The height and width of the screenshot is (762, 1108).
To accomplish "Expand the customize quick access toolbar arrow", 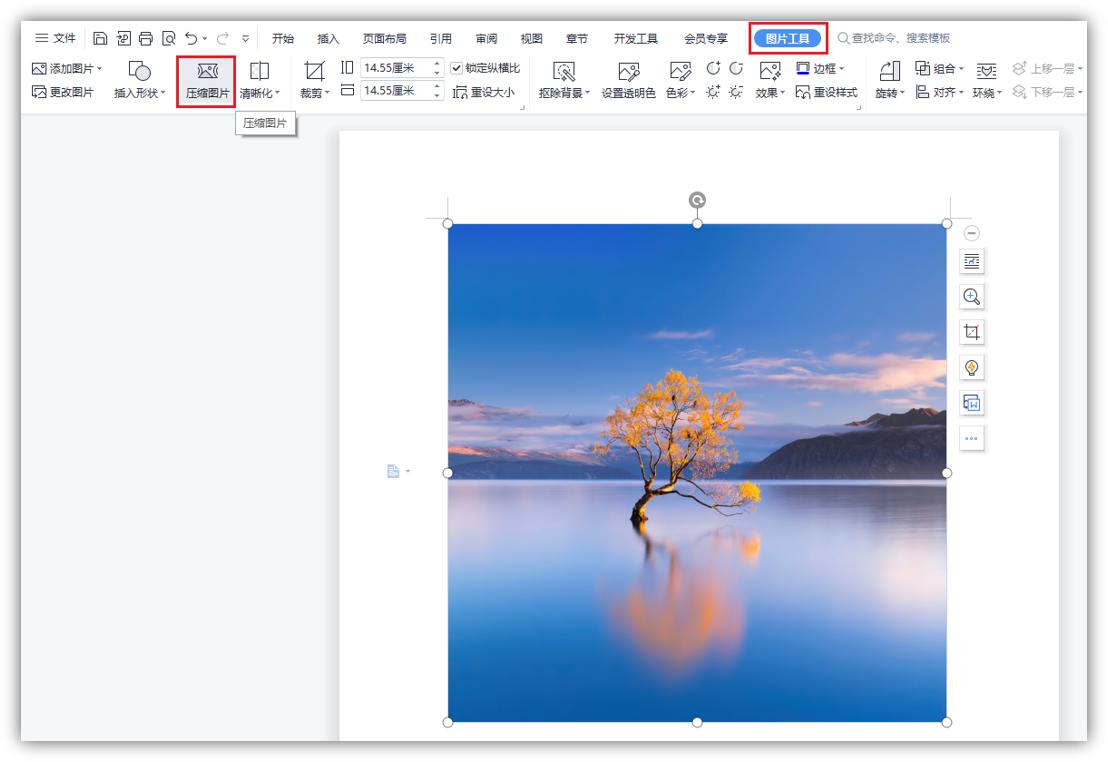I will [x=245, y=38].
